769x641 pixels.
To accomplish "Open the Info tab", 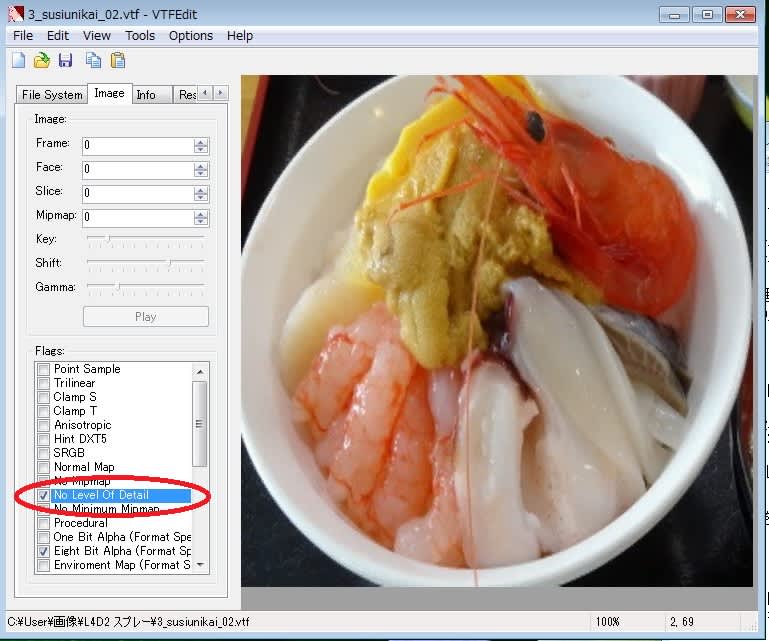I will 146,95.
